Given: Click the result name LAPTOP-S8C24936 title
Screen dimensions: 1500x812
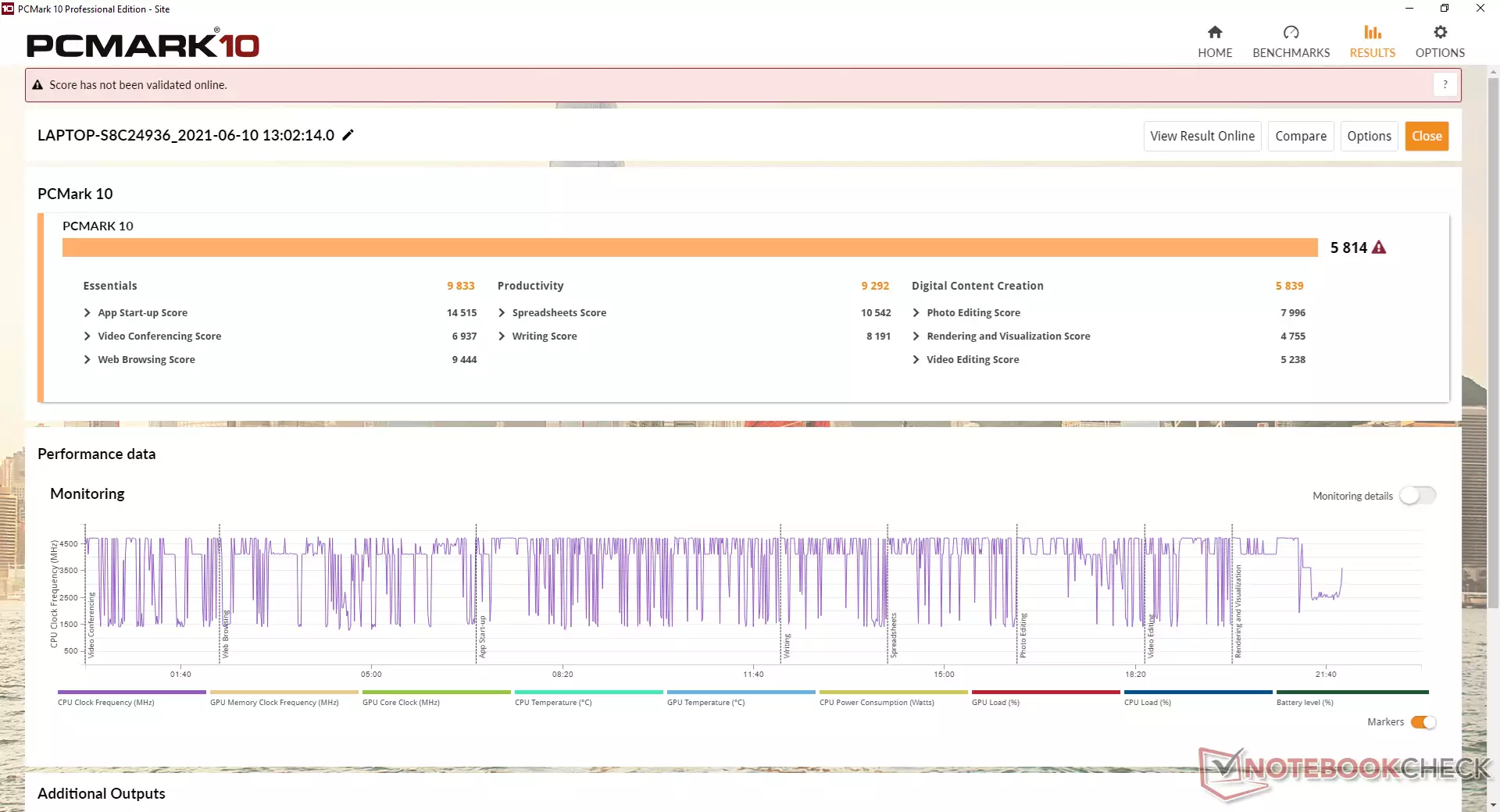Looking at the screenshot, I should 186,135.
